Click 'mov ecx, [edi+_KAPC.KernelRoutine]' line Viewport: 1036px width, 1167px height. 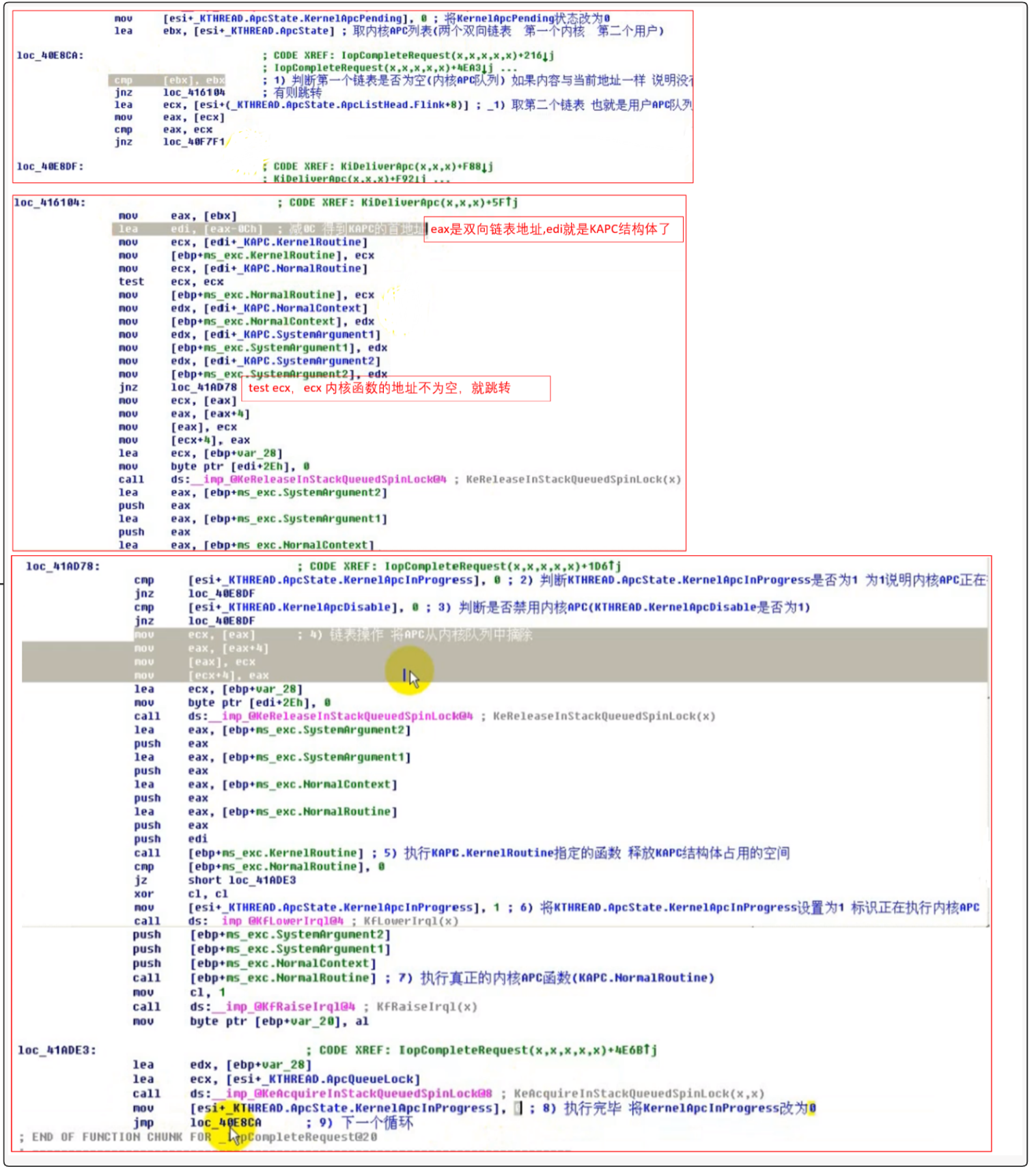tap(243, 242)
